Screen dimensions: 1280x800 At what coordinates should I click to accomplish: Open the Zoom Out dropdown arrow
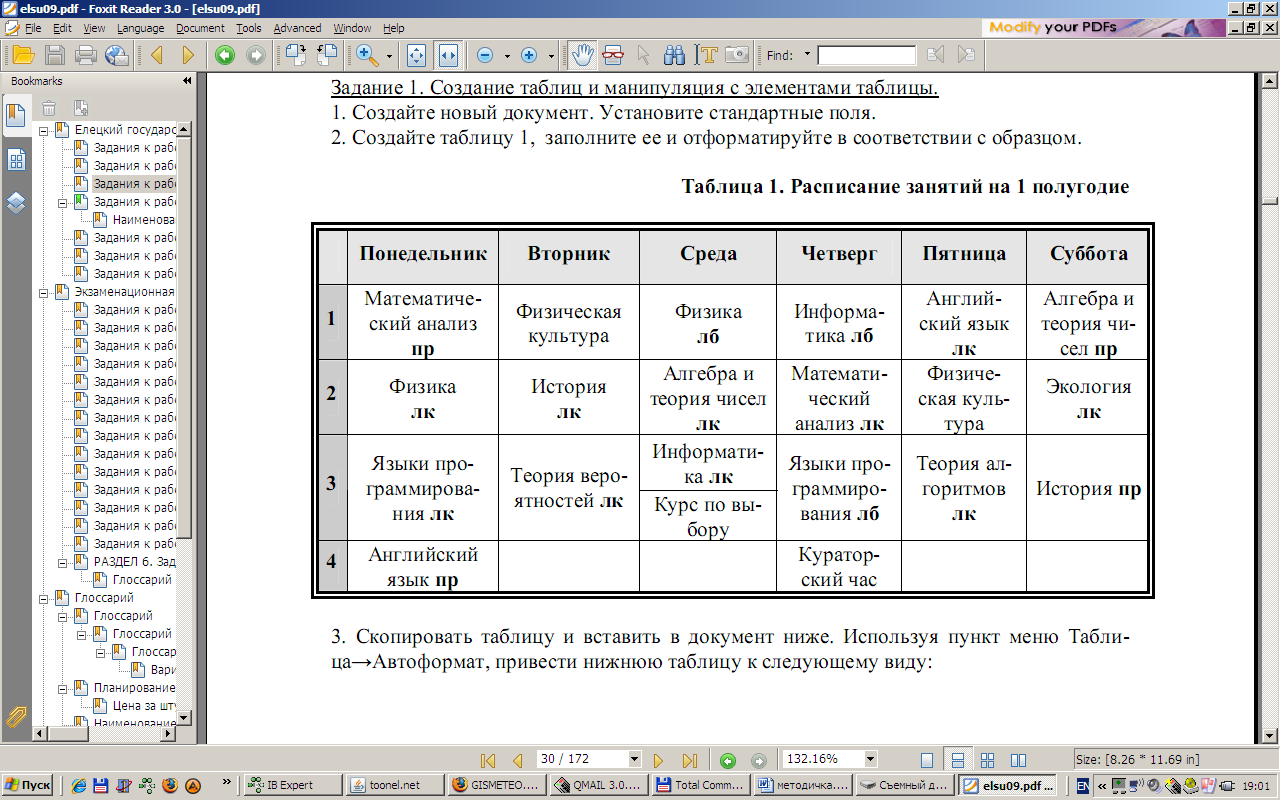tap(507, 56)
